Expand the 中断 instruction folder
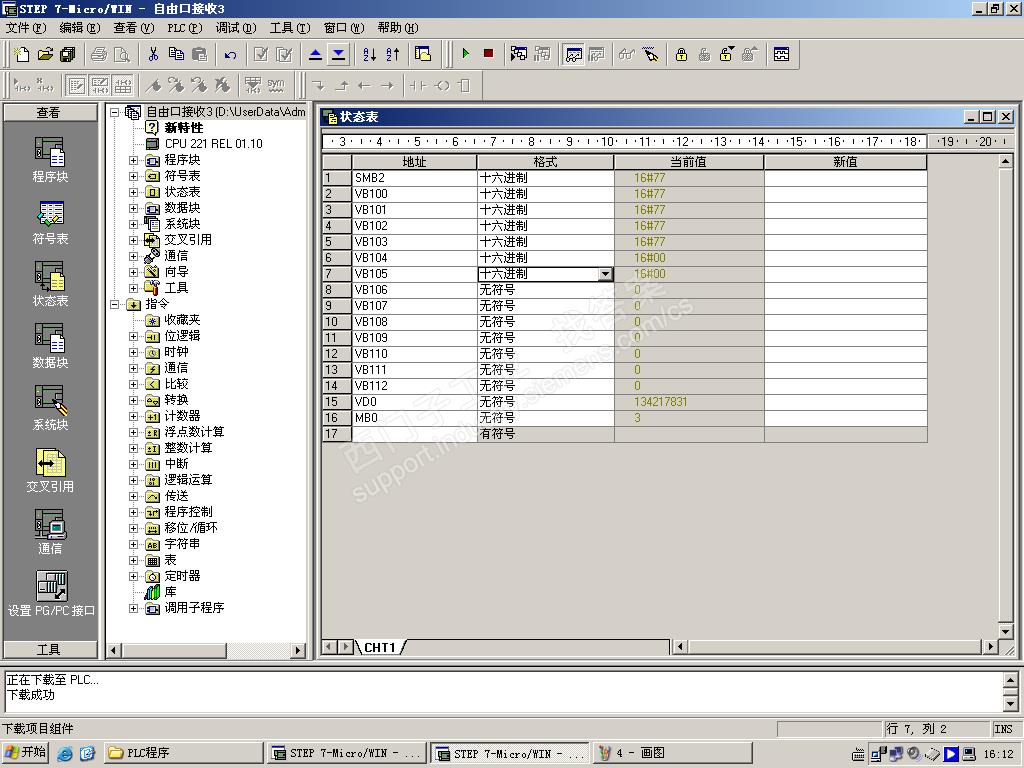Viewport: 1024px width, 768px height. 133,464
